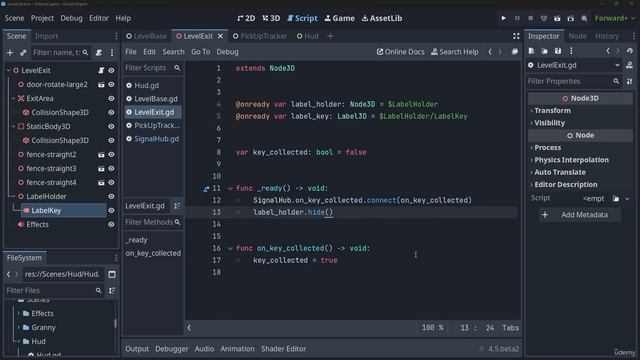Image resolution: width=640 pixels, height=360 pixels.
Task: Hide the StaticBody3D node
Action: point(111,127)
